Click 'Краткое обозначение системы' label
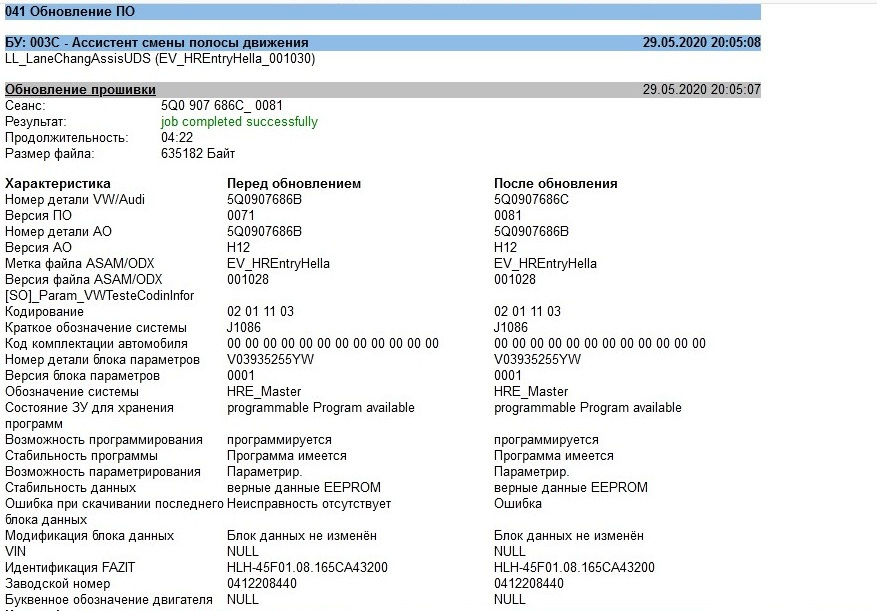 96,328
